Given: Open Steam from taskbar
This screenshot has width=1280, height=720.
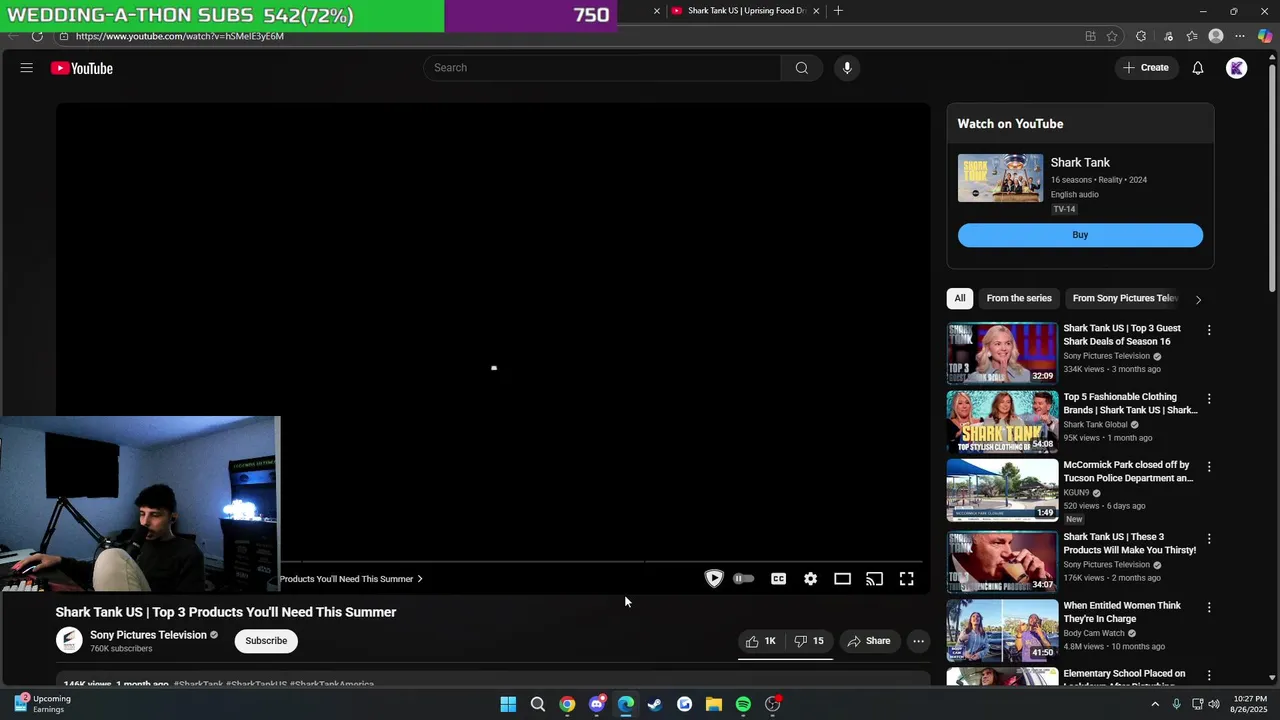Looking at the screenshot, I should click(655, 704).
